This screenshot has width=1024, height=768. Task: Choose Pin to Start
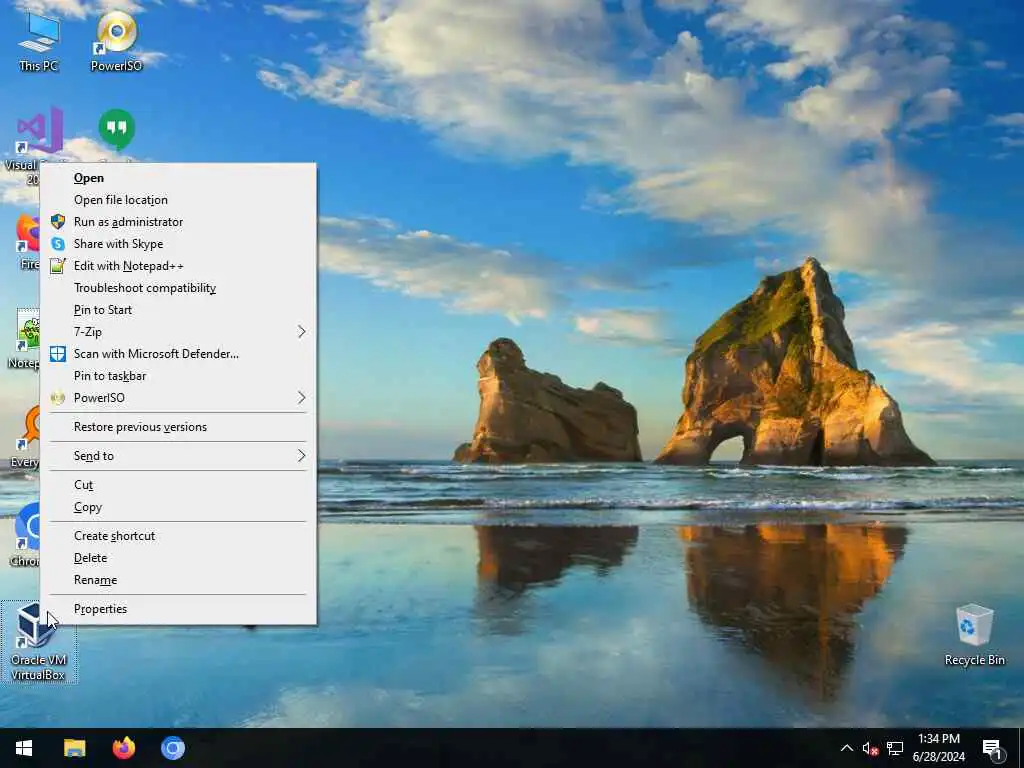[178, 310]
